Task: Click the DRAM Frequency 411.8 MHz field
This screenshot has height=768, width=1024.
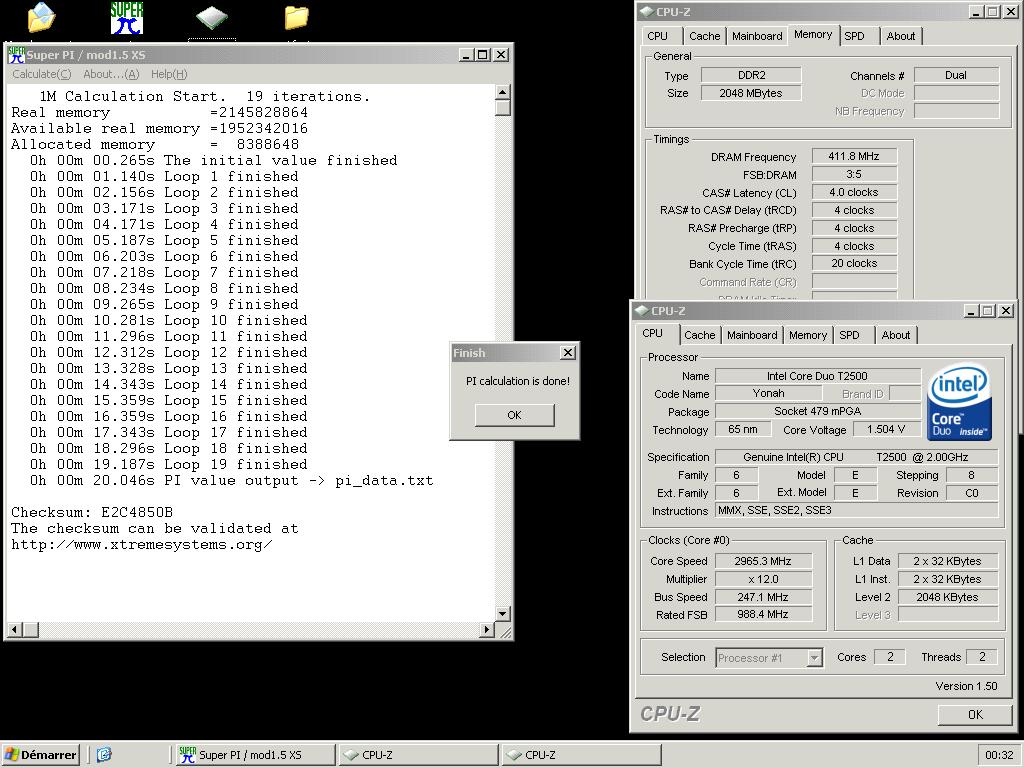Action: tap(854, 156)
